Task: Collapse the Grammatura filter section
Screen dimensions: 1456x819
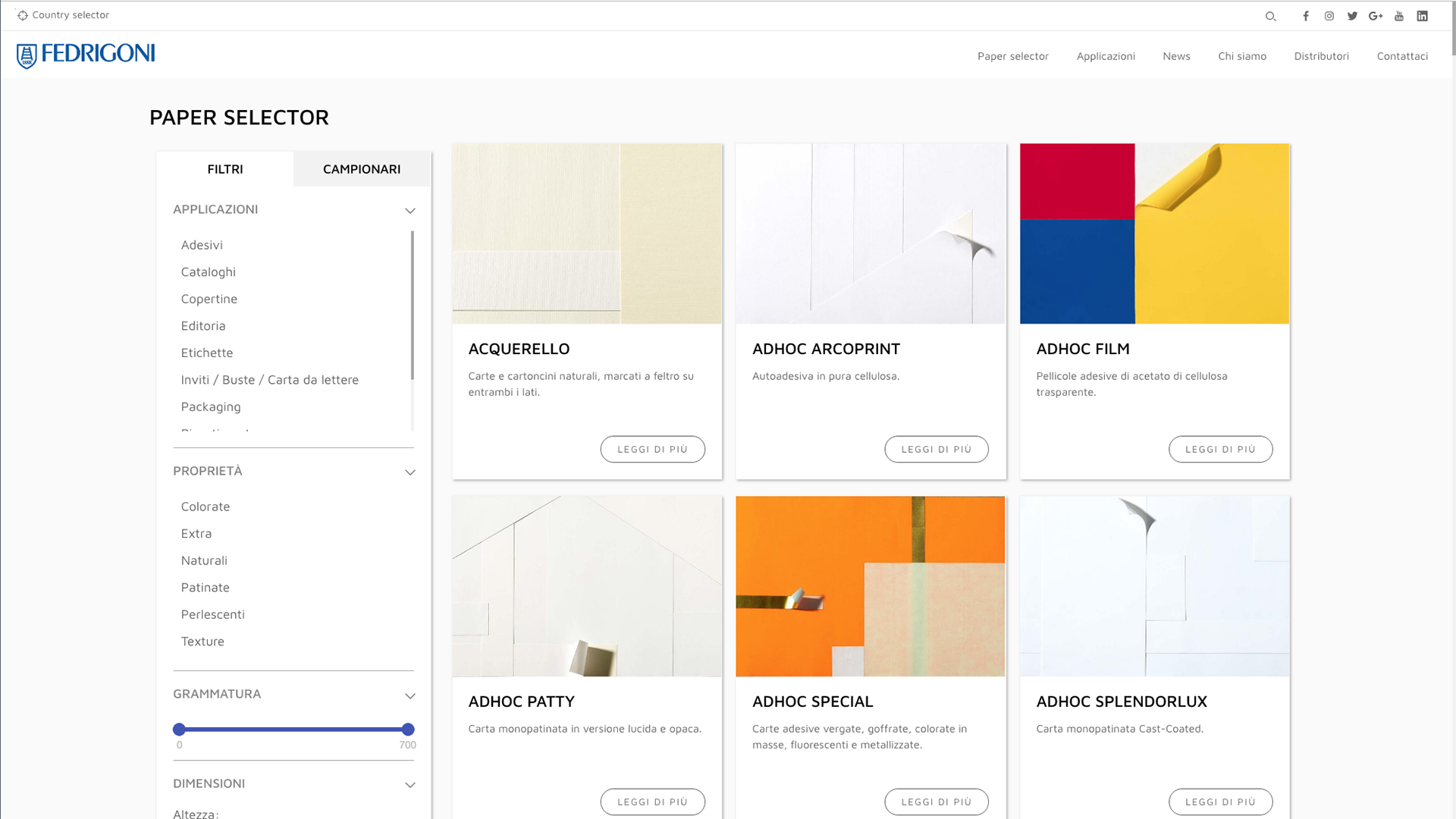Action: tap(410, 695)
